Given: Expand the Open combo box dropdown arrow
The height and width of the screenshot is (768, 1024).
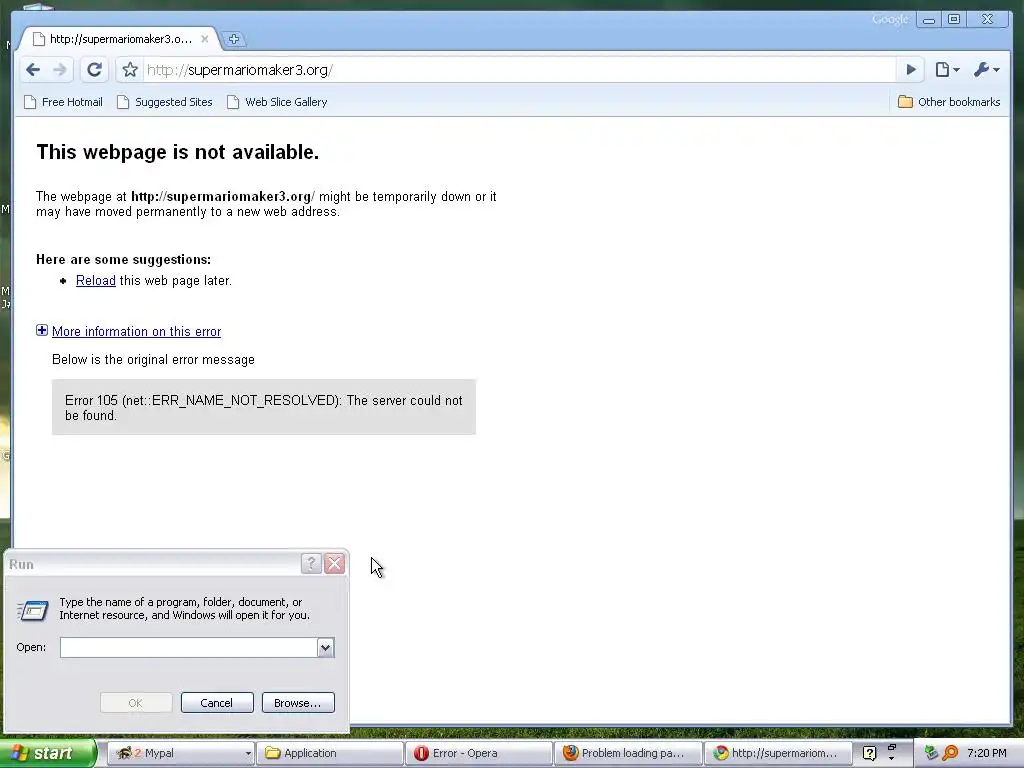Looking at the screenshot, I should [x=325, y=647].
